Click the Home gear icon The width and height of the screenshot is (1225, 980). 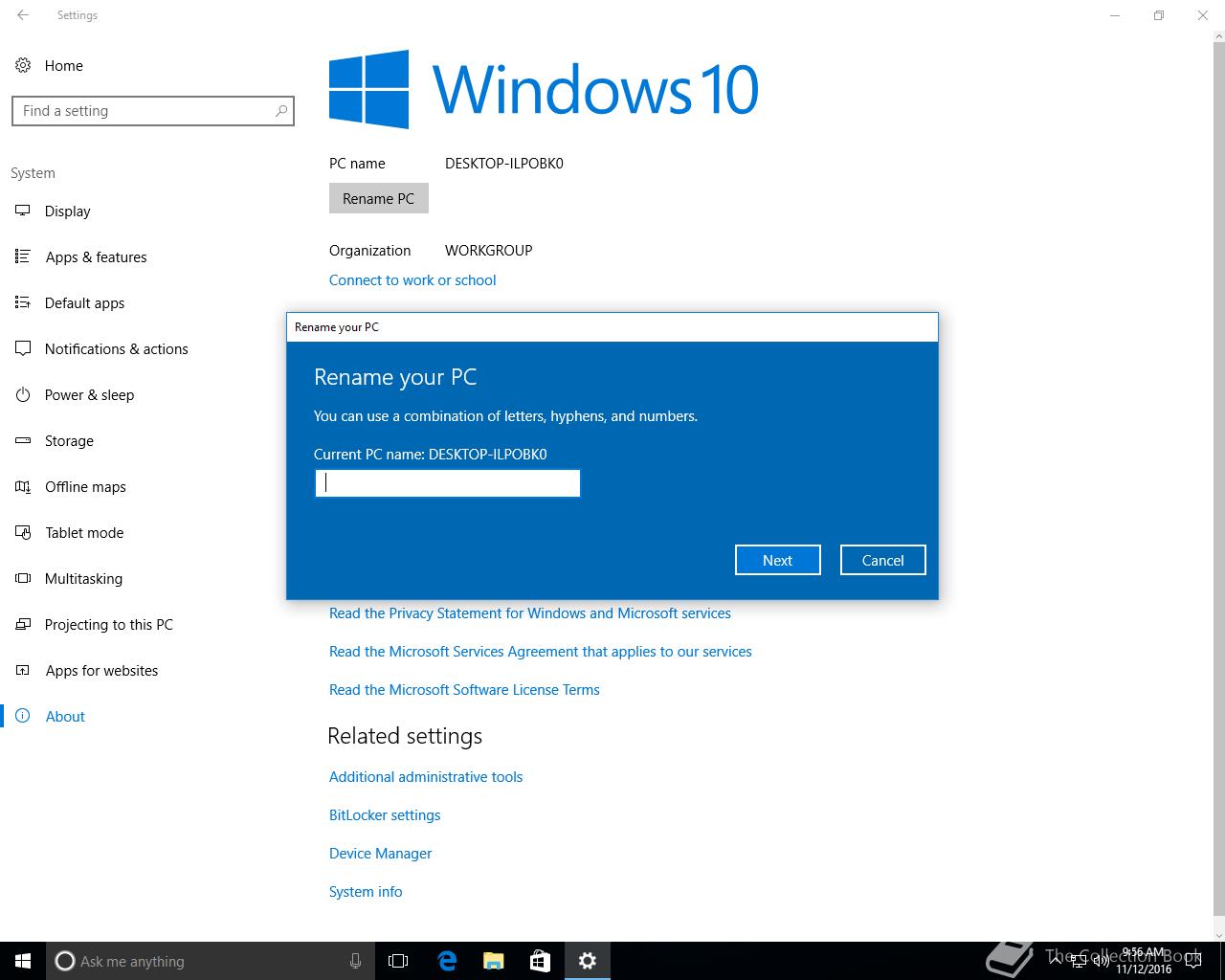click(23, 65)
